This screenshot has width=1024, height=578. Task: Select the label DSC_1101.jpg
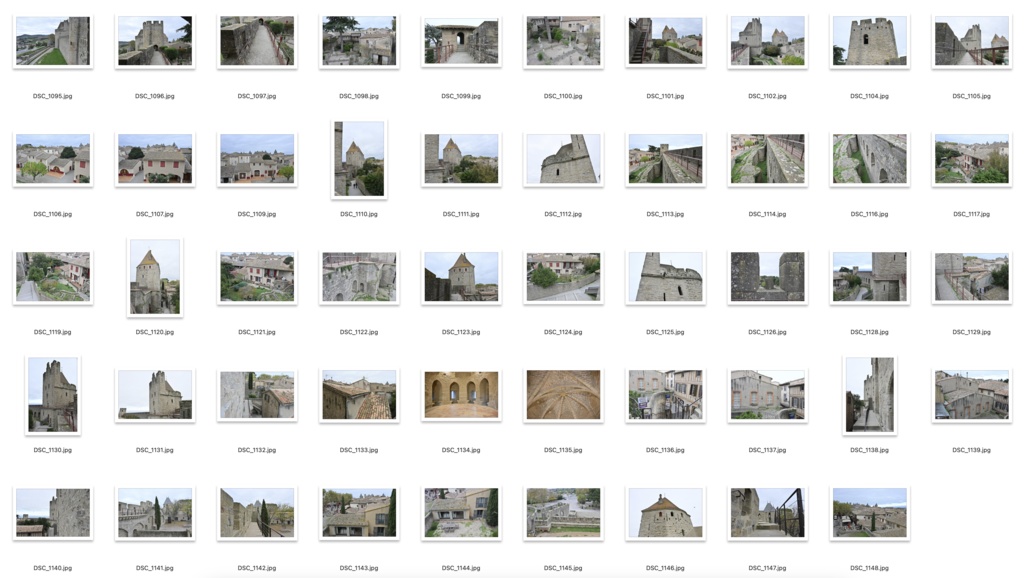point(665,96)
